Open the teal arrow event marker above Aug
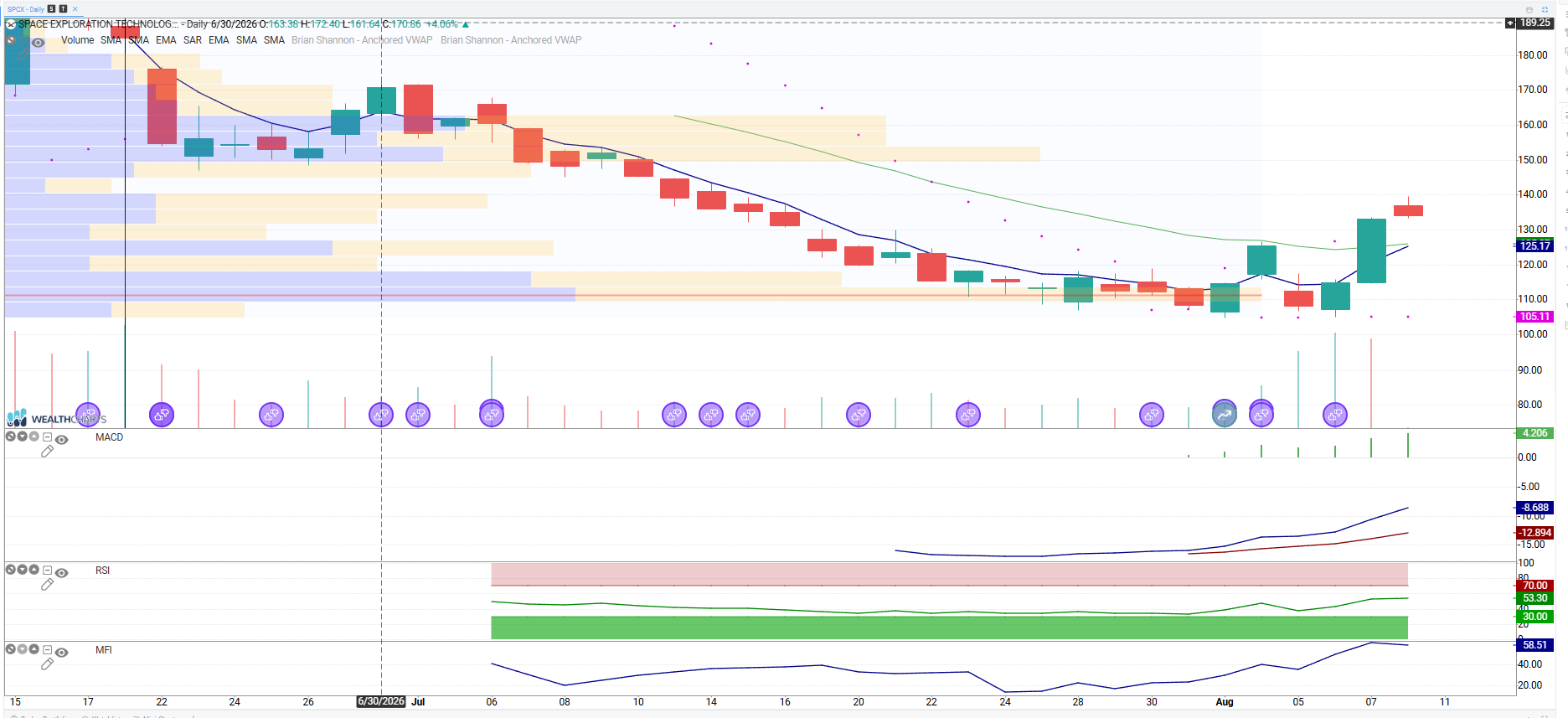 (1225, 415)
